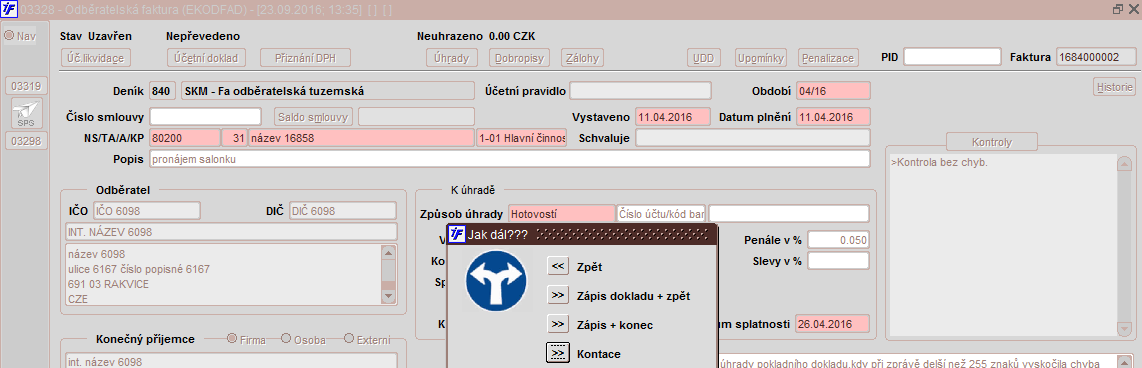Image resolution: width=1142 pixels, height=368 pixels.
Task: Click the Číslo smlouvy input field
Action: [x=205, y=117]
